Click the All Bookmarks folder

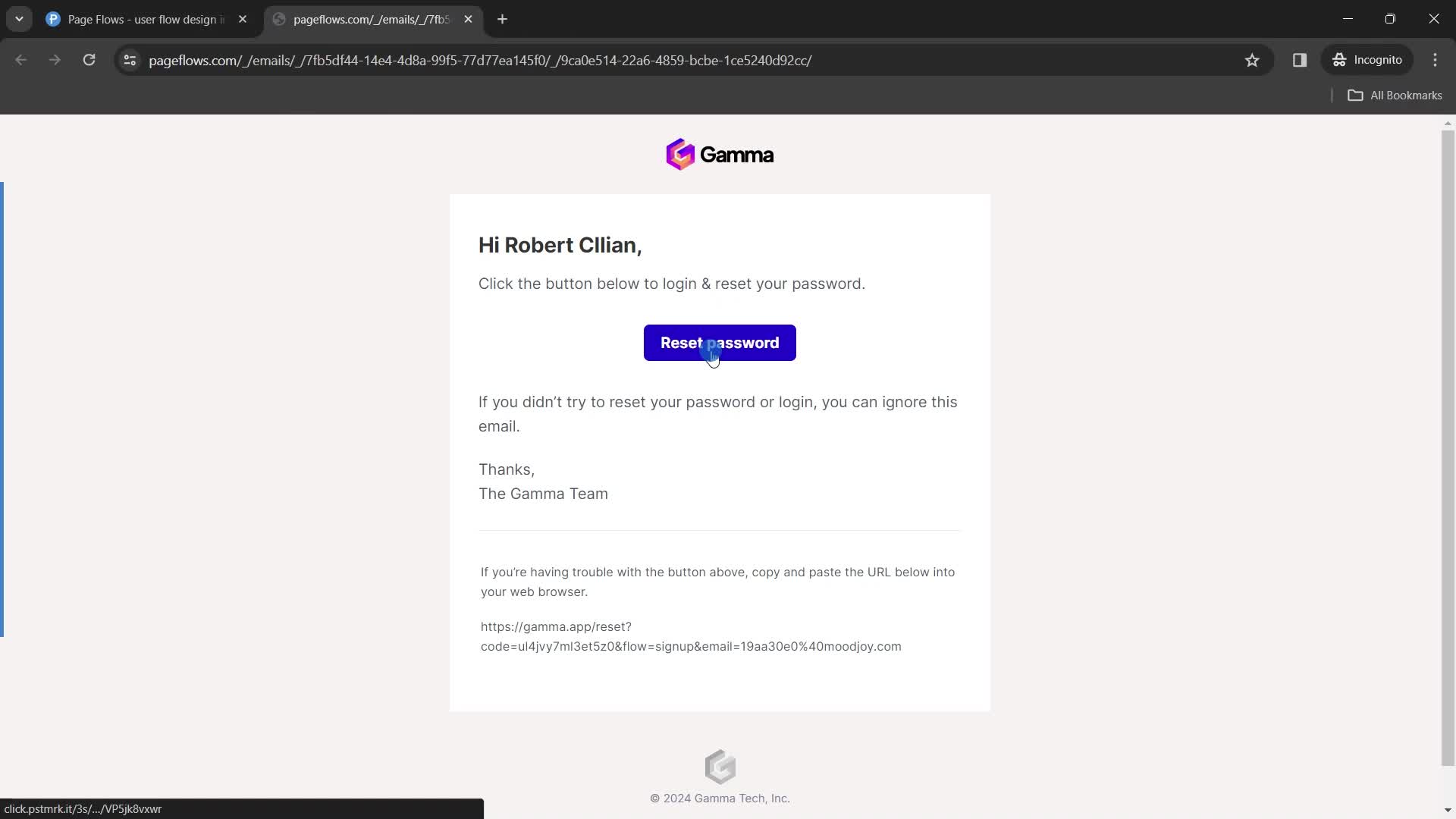point(1397,95)
